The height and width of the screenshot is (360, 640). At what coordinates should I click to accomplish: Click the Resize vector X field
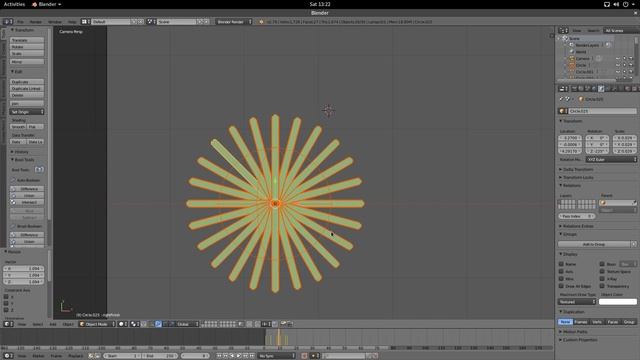[24, 269]
